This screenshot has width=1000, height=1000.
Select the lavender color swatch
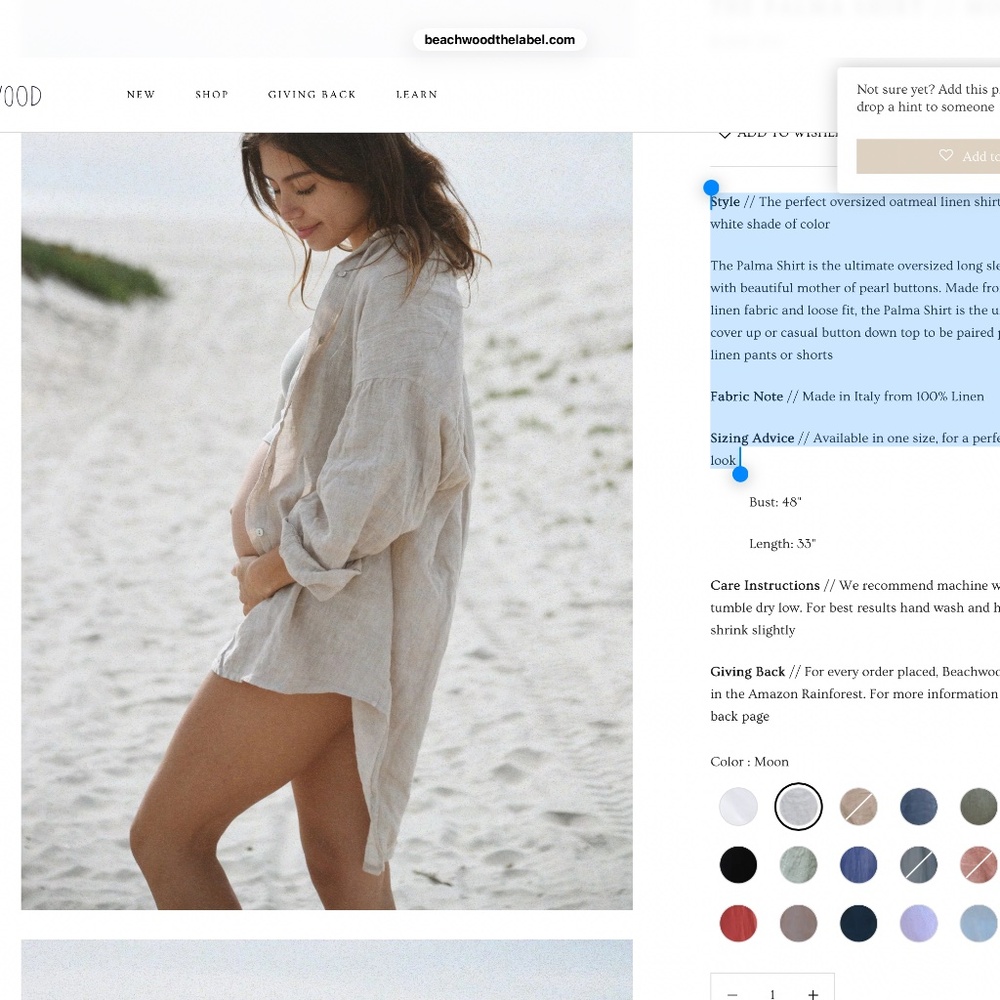pos(918,923)
